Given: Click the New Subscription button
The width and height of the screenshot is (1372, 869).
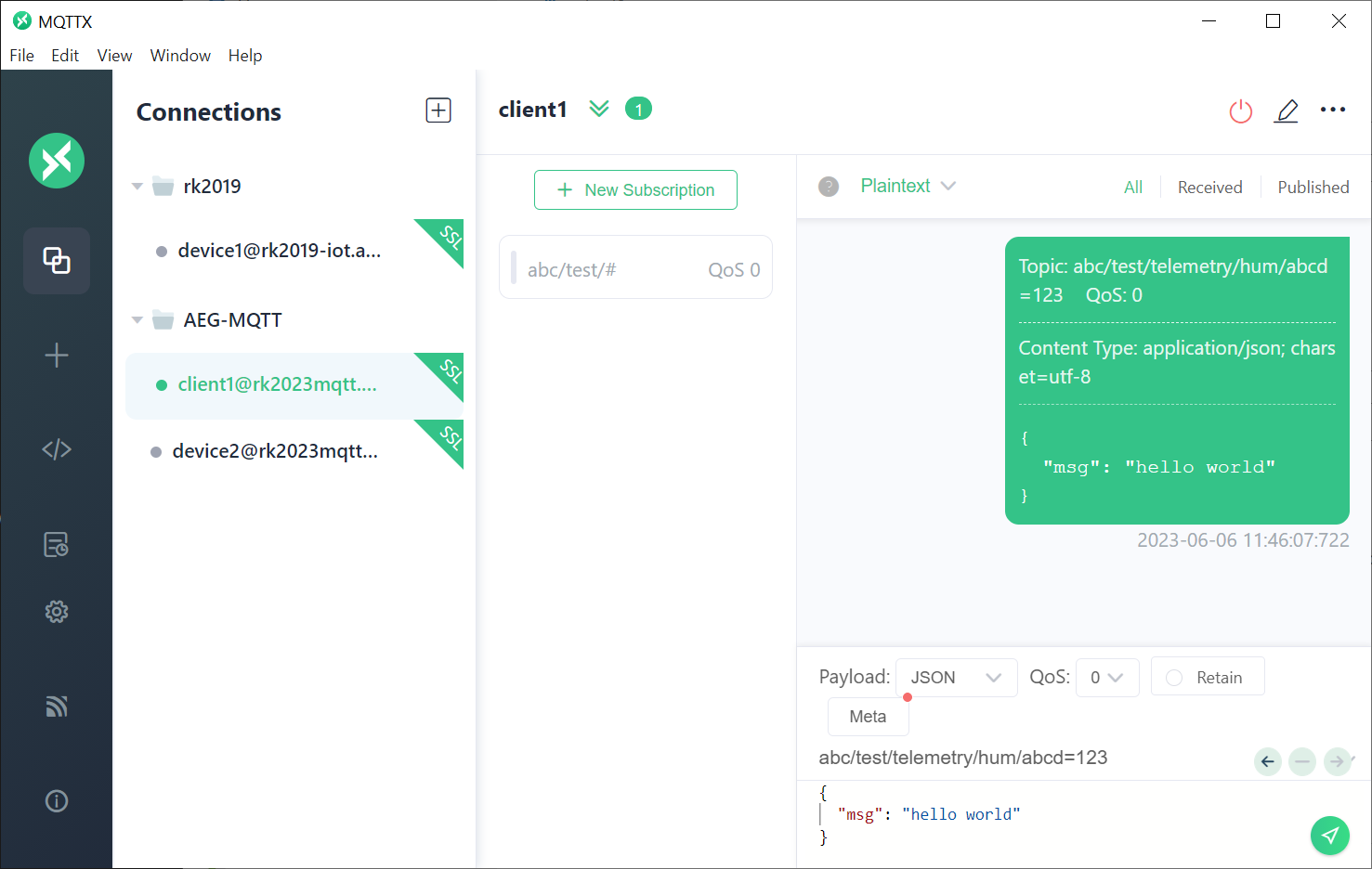Looking at the screenshot, I should click(635, 190).
